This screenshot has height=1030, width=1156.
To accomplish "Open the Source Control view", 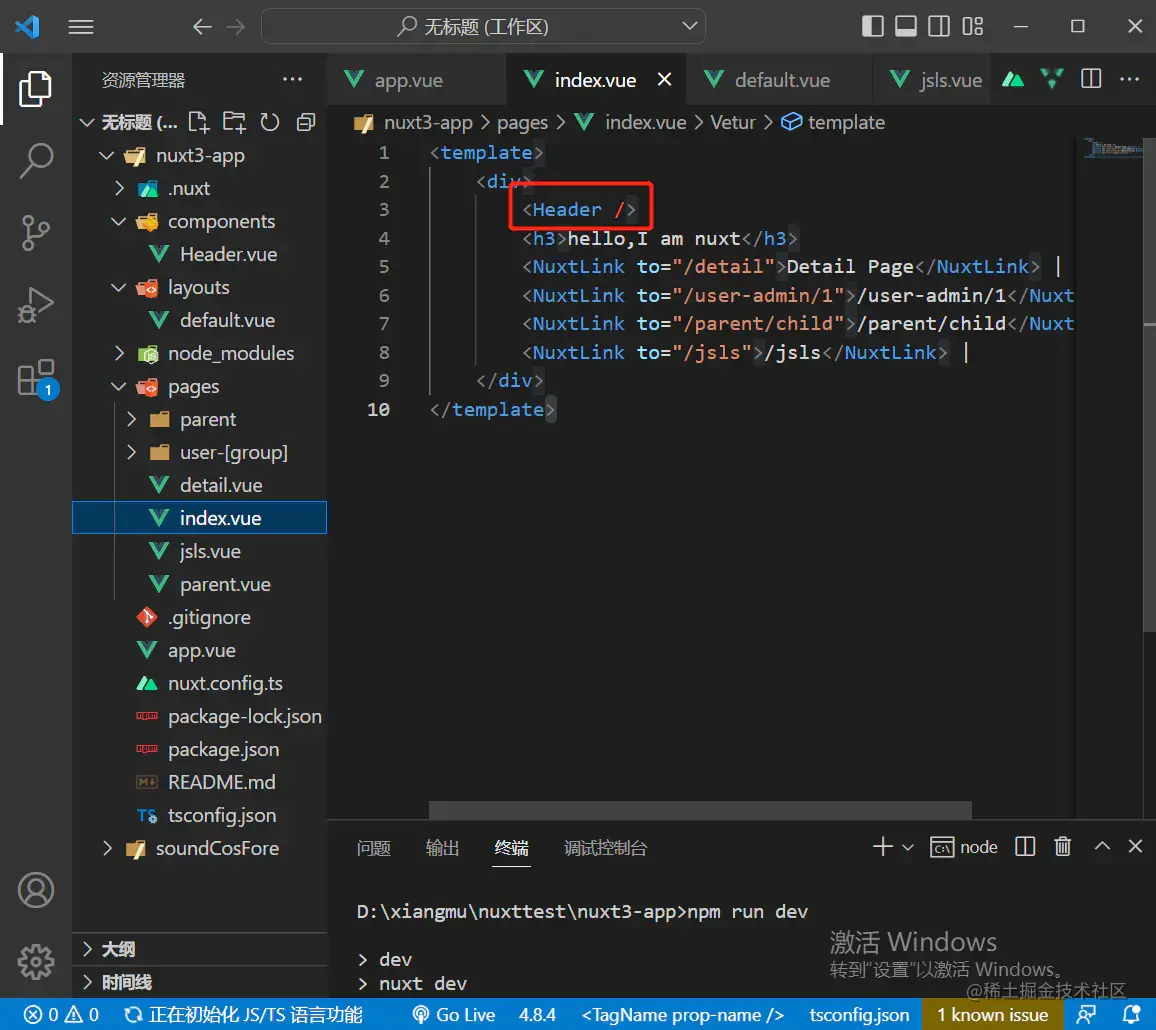I will point(35,233).
